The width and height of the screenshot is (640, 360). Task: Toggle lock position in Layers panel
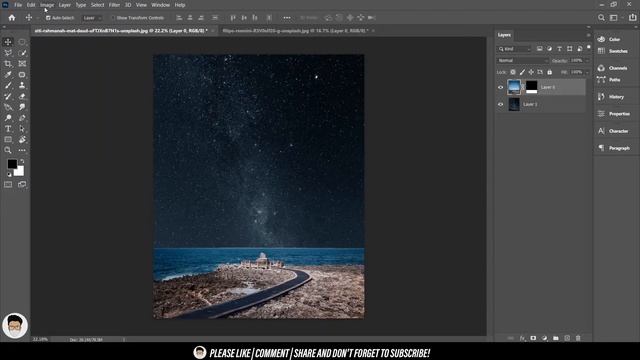[x=531, y=72]
